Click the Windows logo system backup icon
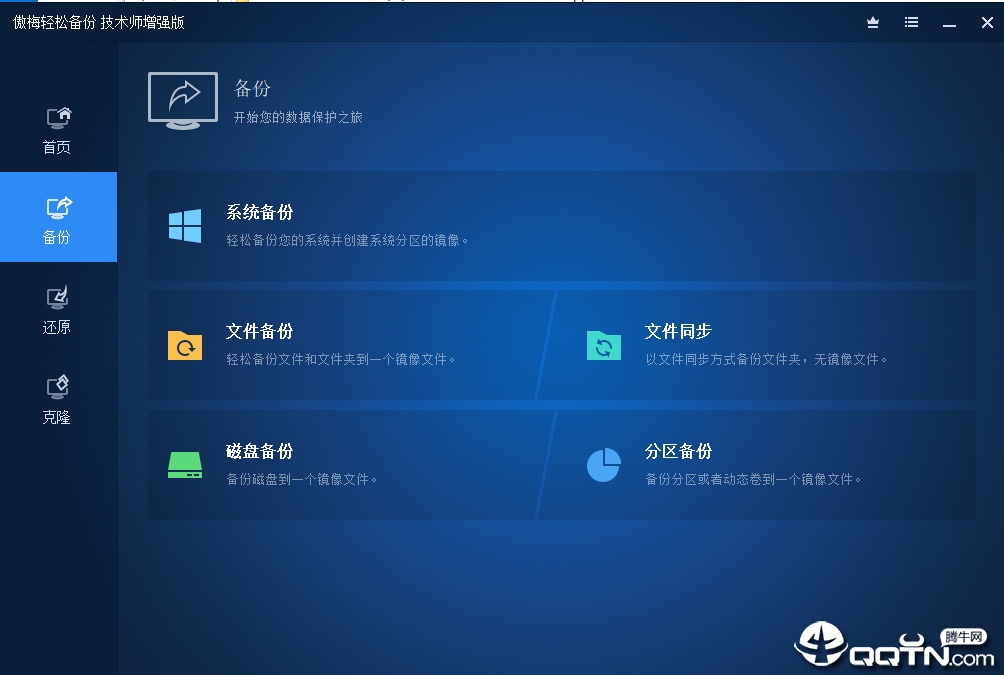Image resolution: width=1004 pixels, height=675 pixels. pos(185,226)
